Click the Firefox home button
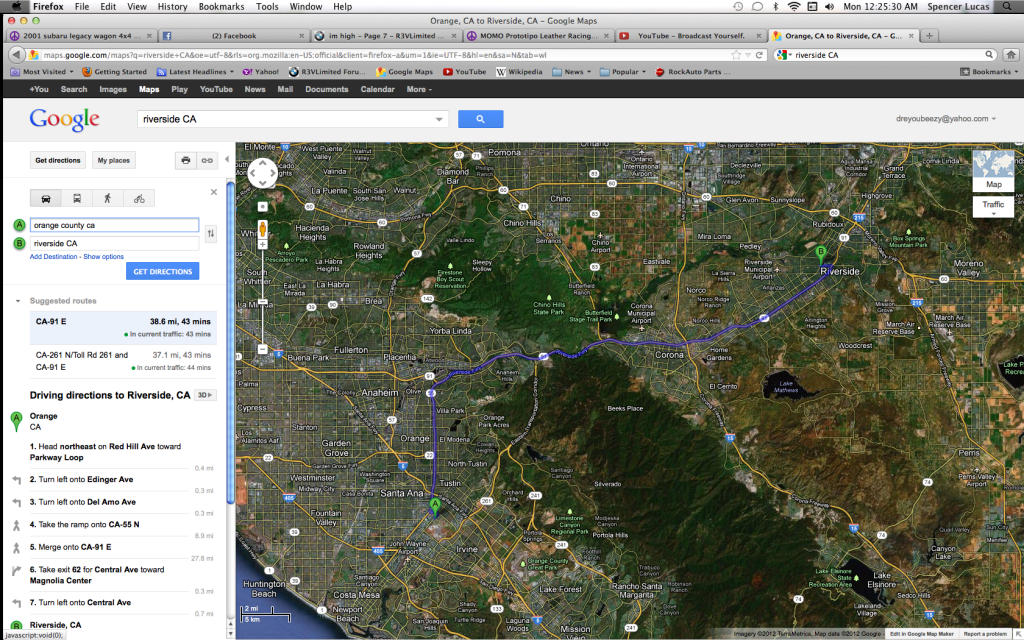The image size is (1024, 640). pyautogui.click(x=1011, y=55)
